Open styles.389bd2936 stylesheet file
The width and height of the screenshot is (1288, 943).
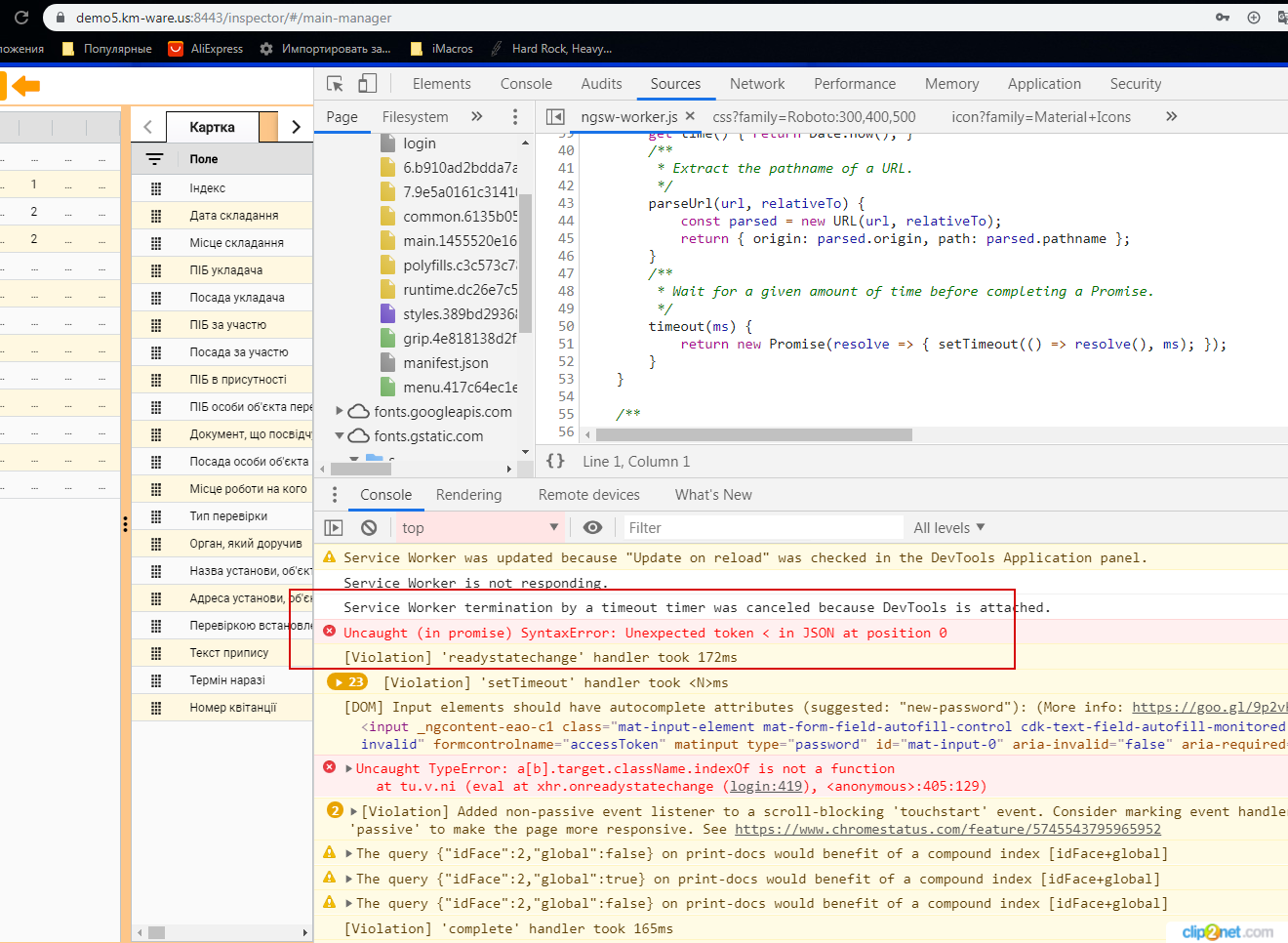449,313
